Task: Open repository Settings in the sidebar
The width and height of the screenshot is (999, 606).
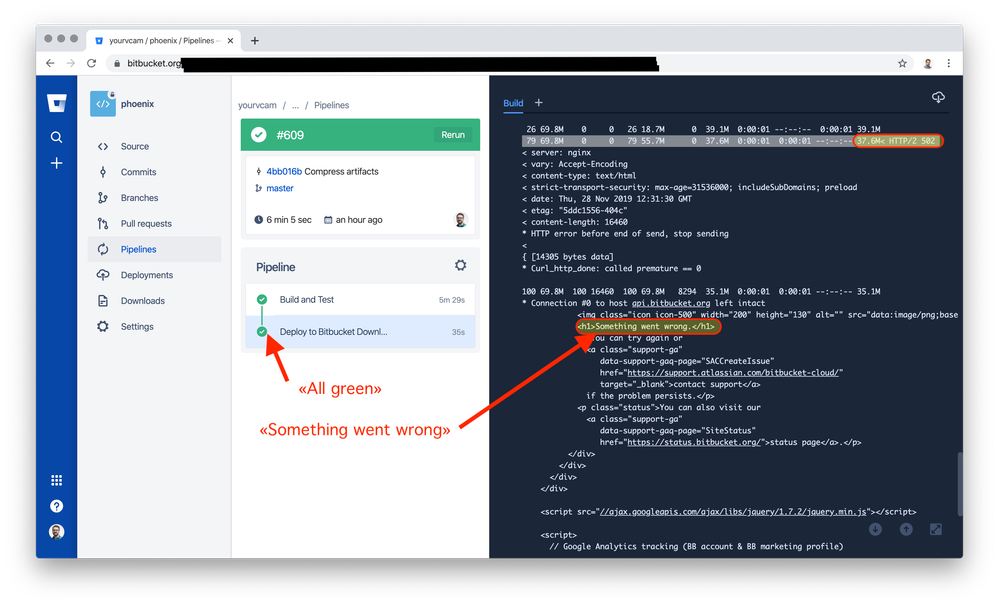Action: tap(154, 326)
